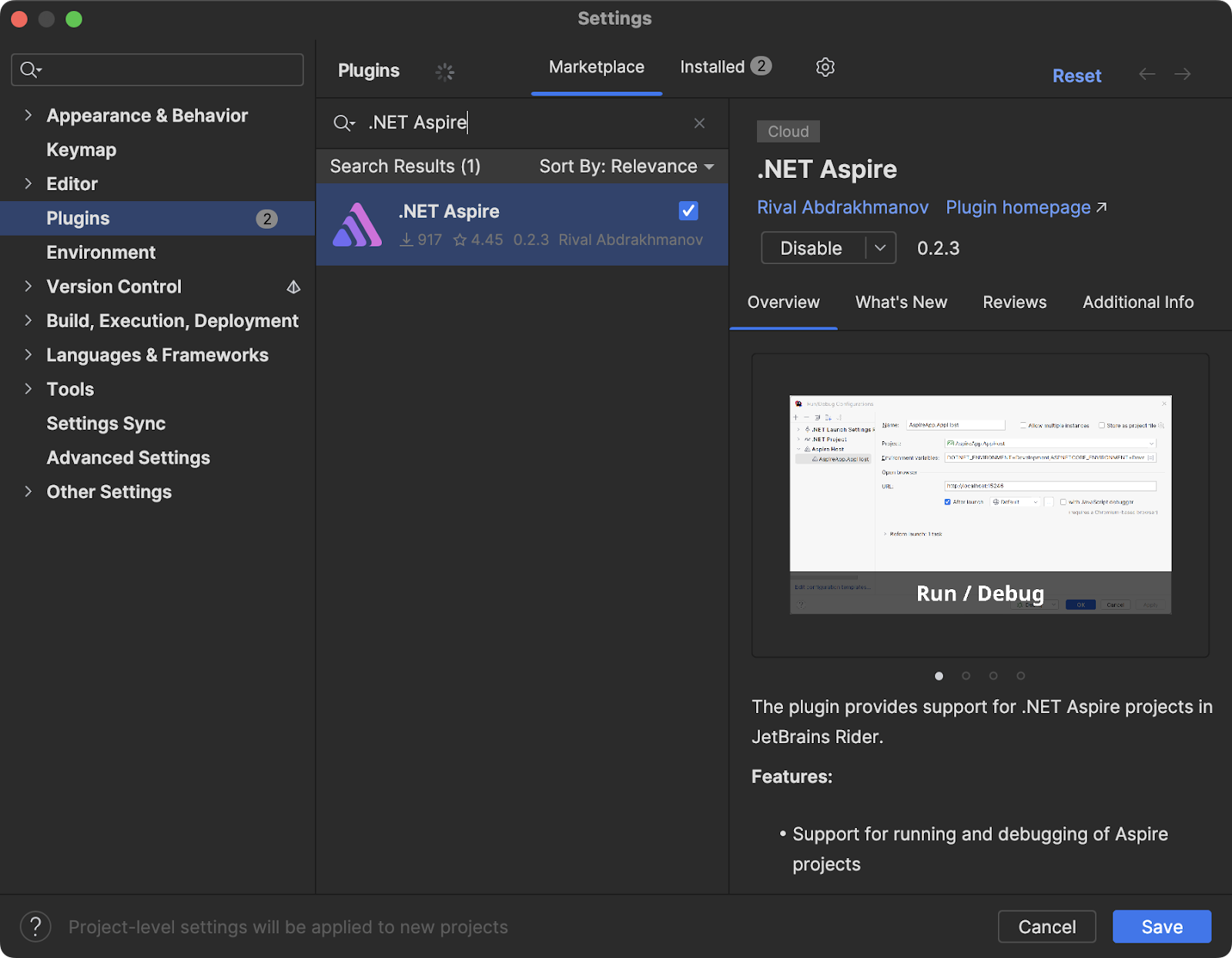Click the plugin search magnifier icon
Viewport: 1232px width, 958px height.
(343, 123)
